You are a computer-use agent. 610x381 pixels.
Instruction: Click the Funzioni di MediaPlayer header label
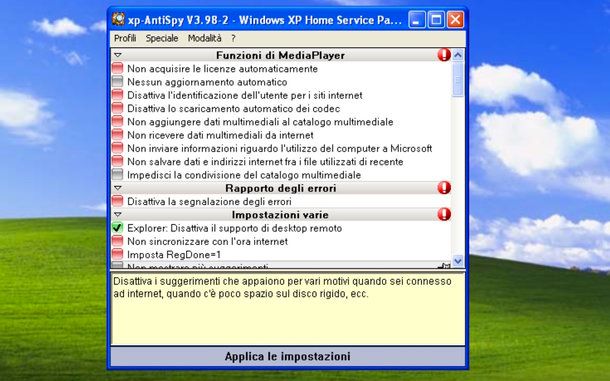pos(280,55)
